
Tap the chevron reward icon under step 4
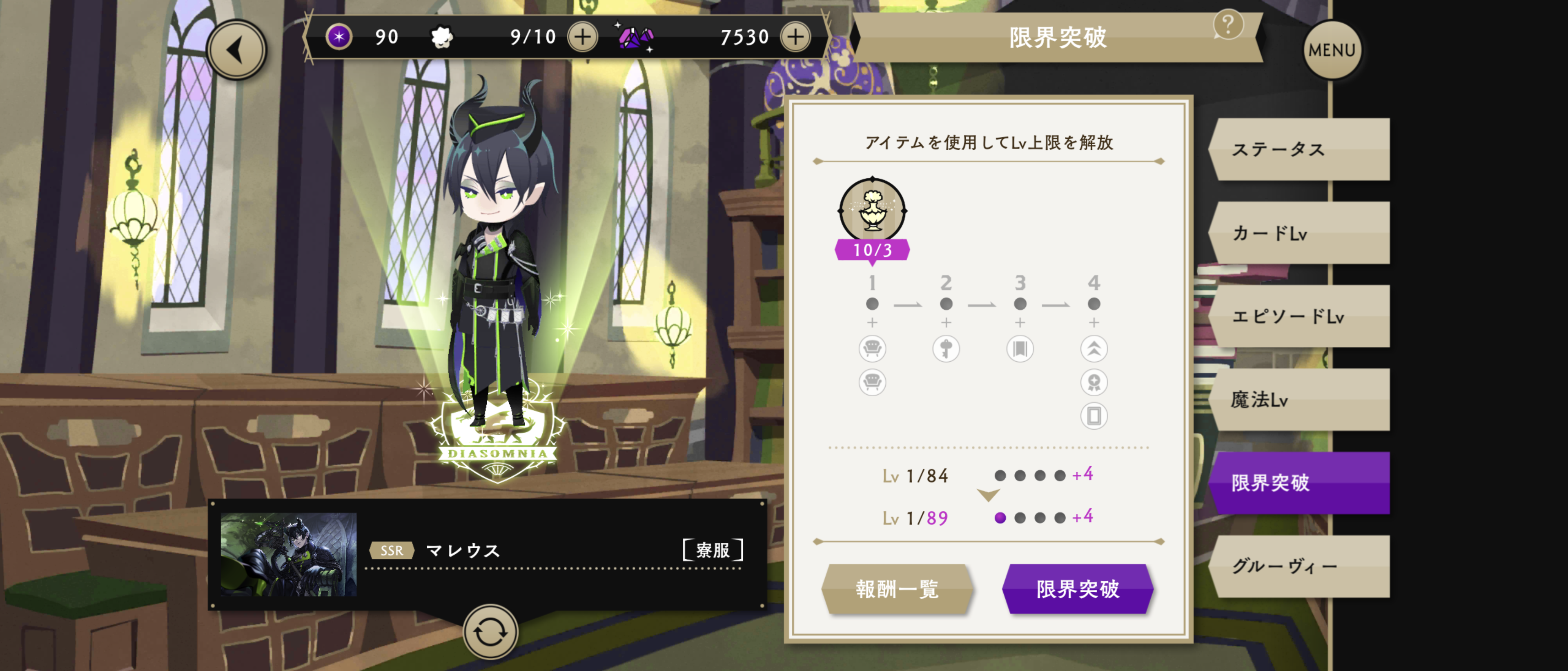(x=1094, y=349)
